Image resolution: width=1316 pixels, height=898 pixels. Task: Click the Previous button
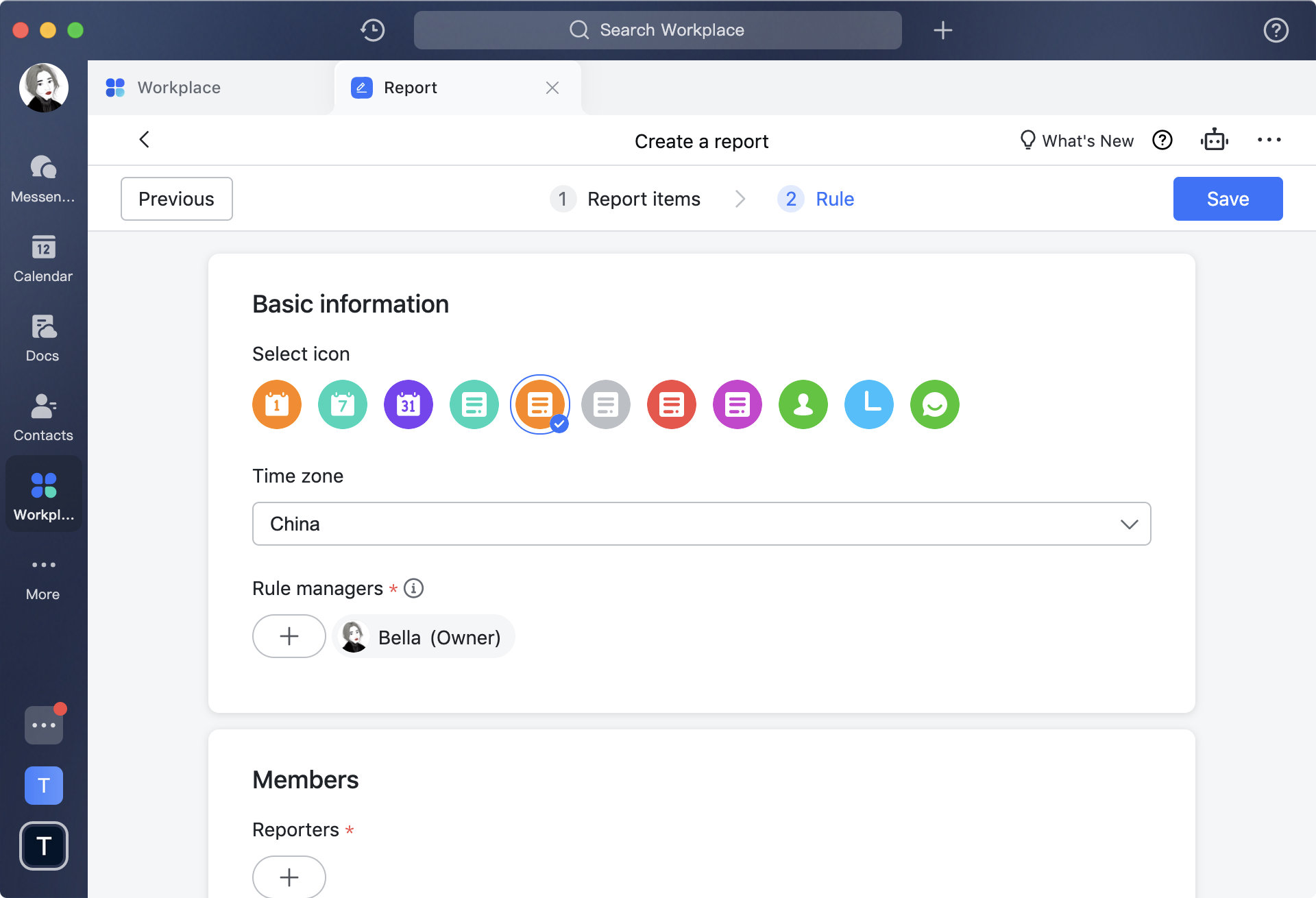point(177,199)
